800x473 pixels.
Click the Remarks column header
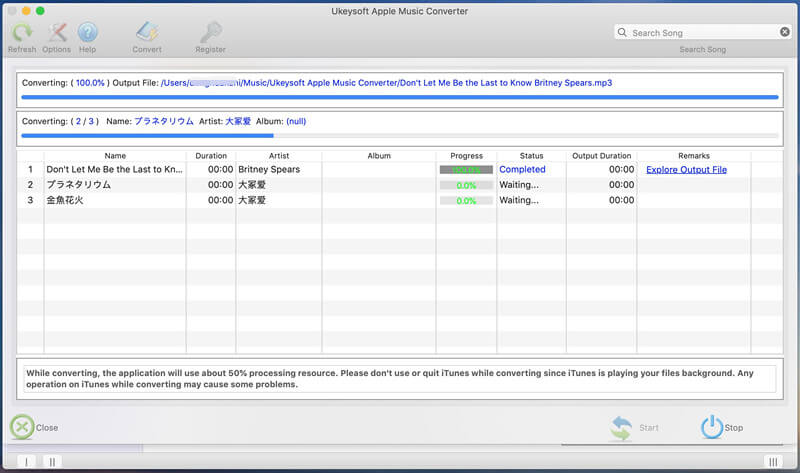(x=694, y=156)
